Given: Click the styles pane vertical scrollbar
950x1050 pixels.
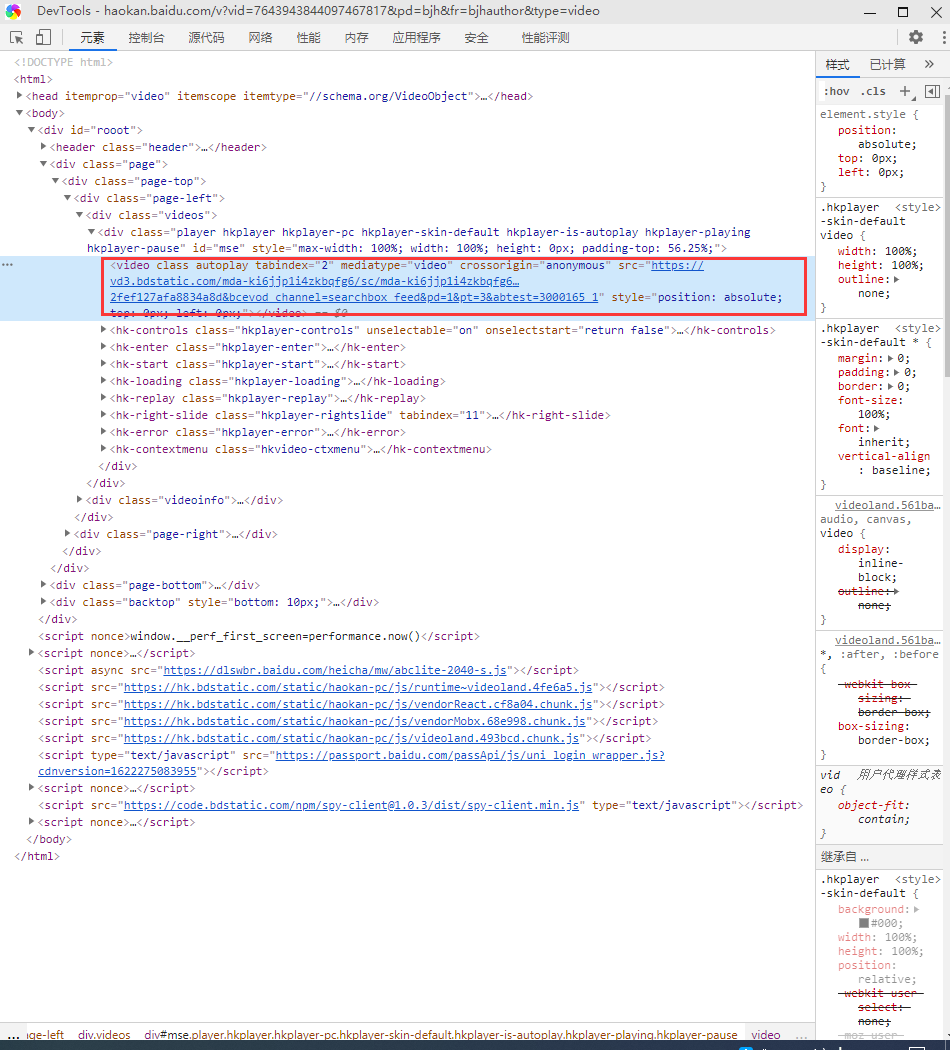Looking at the screenshot, I should pyautogui.click(x=946, y=234).
